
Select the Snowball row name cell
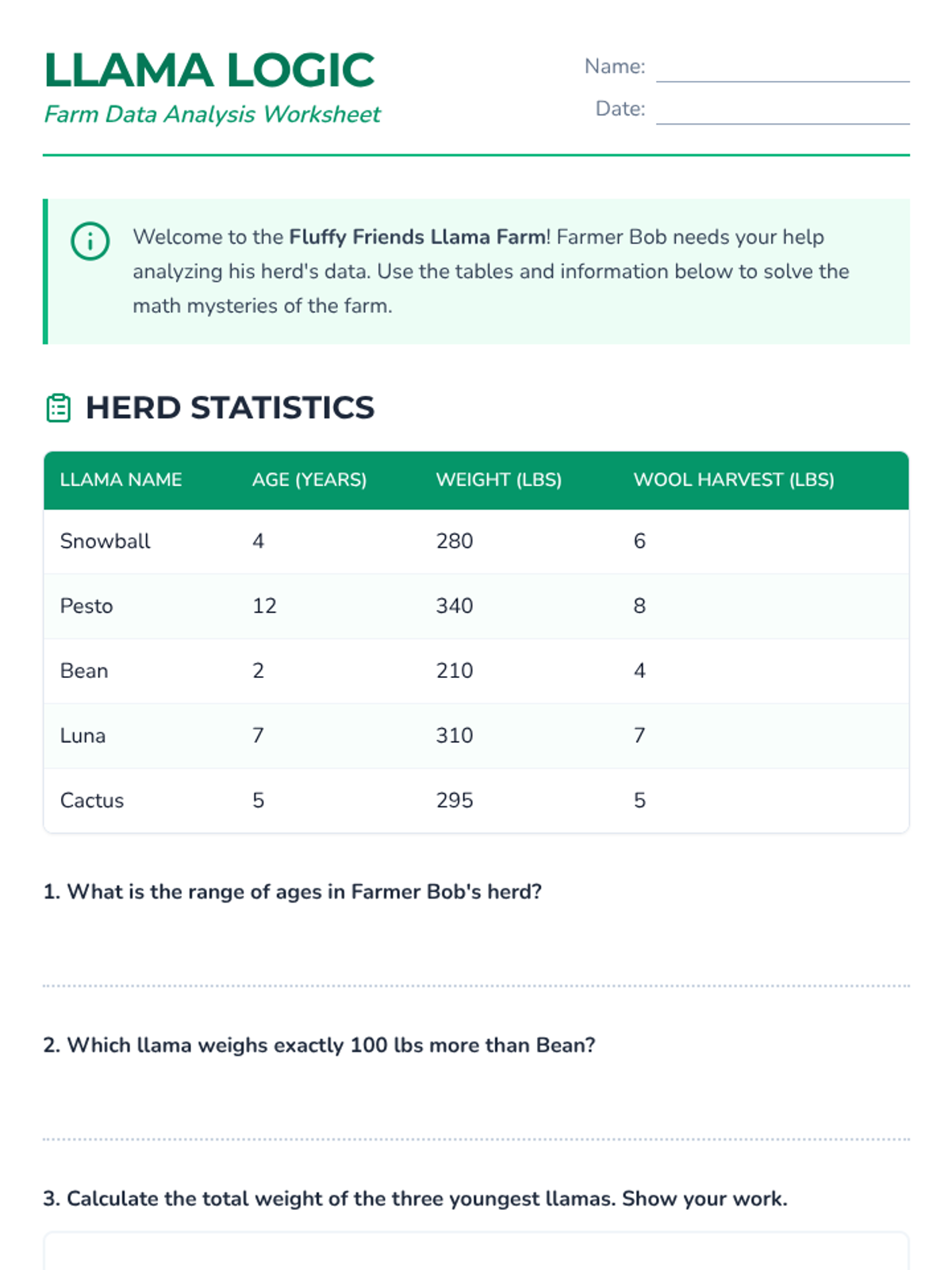click(x=106, y=541)
